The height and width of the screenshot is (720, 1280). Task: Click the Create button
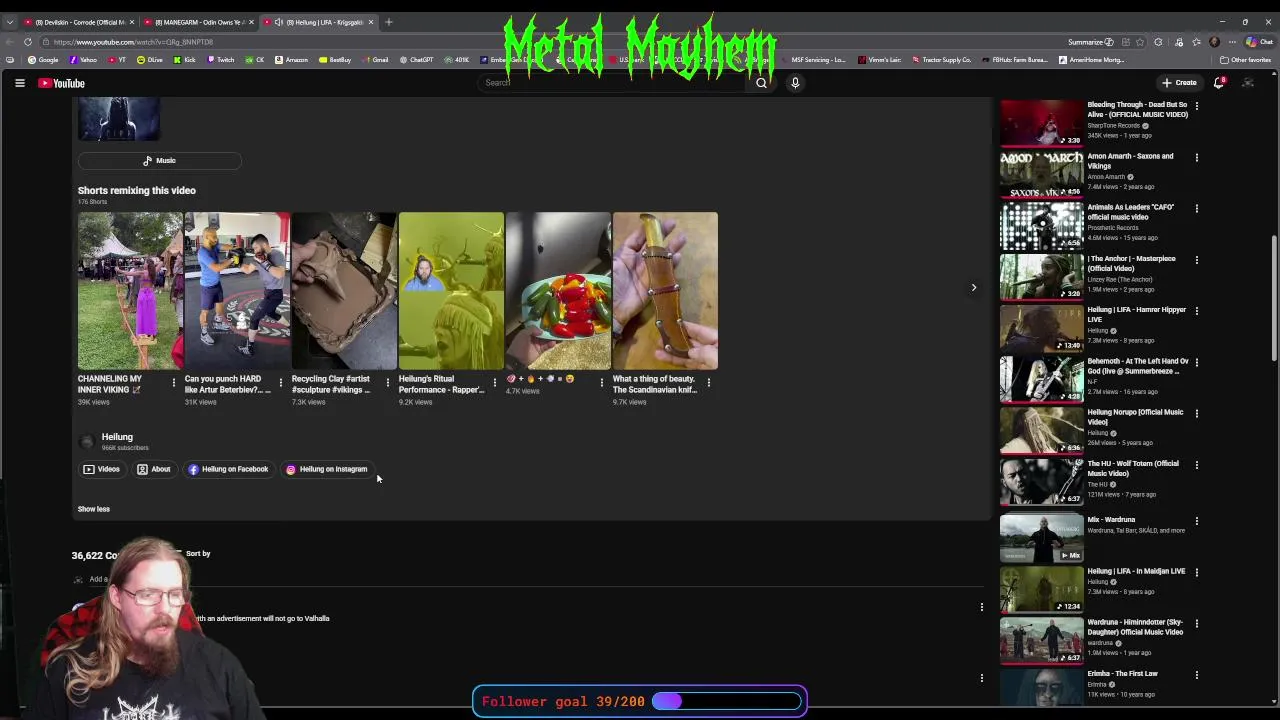[1179, 83]
